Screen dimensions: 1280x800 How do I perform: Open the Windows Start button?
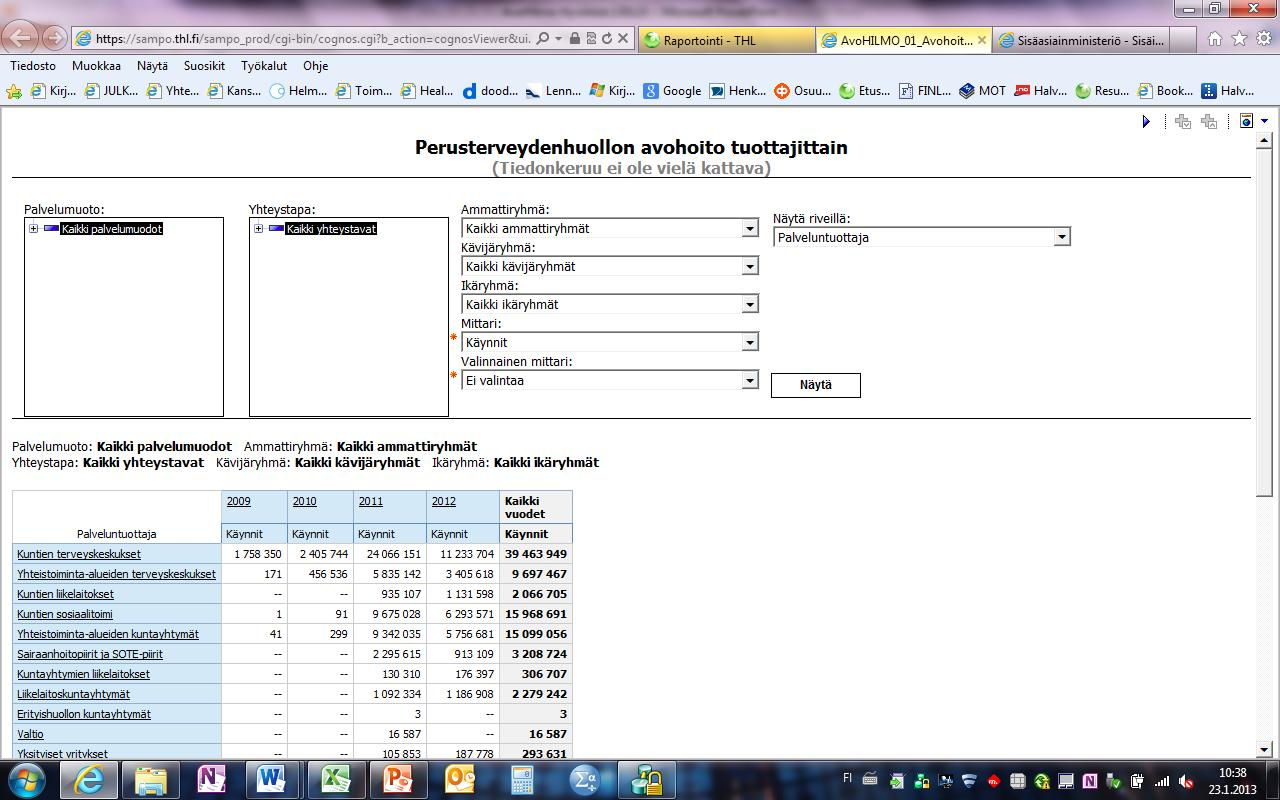click(26, 779)
